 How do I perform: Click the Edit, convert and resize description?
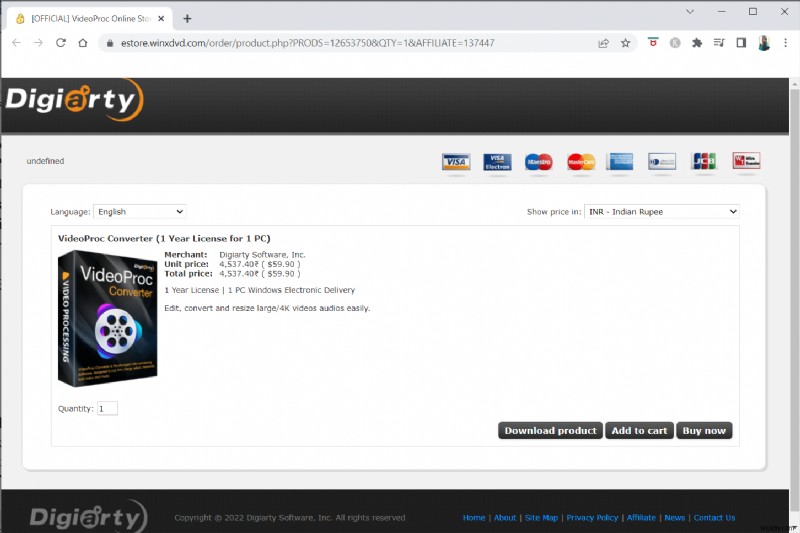coord(267,309)
